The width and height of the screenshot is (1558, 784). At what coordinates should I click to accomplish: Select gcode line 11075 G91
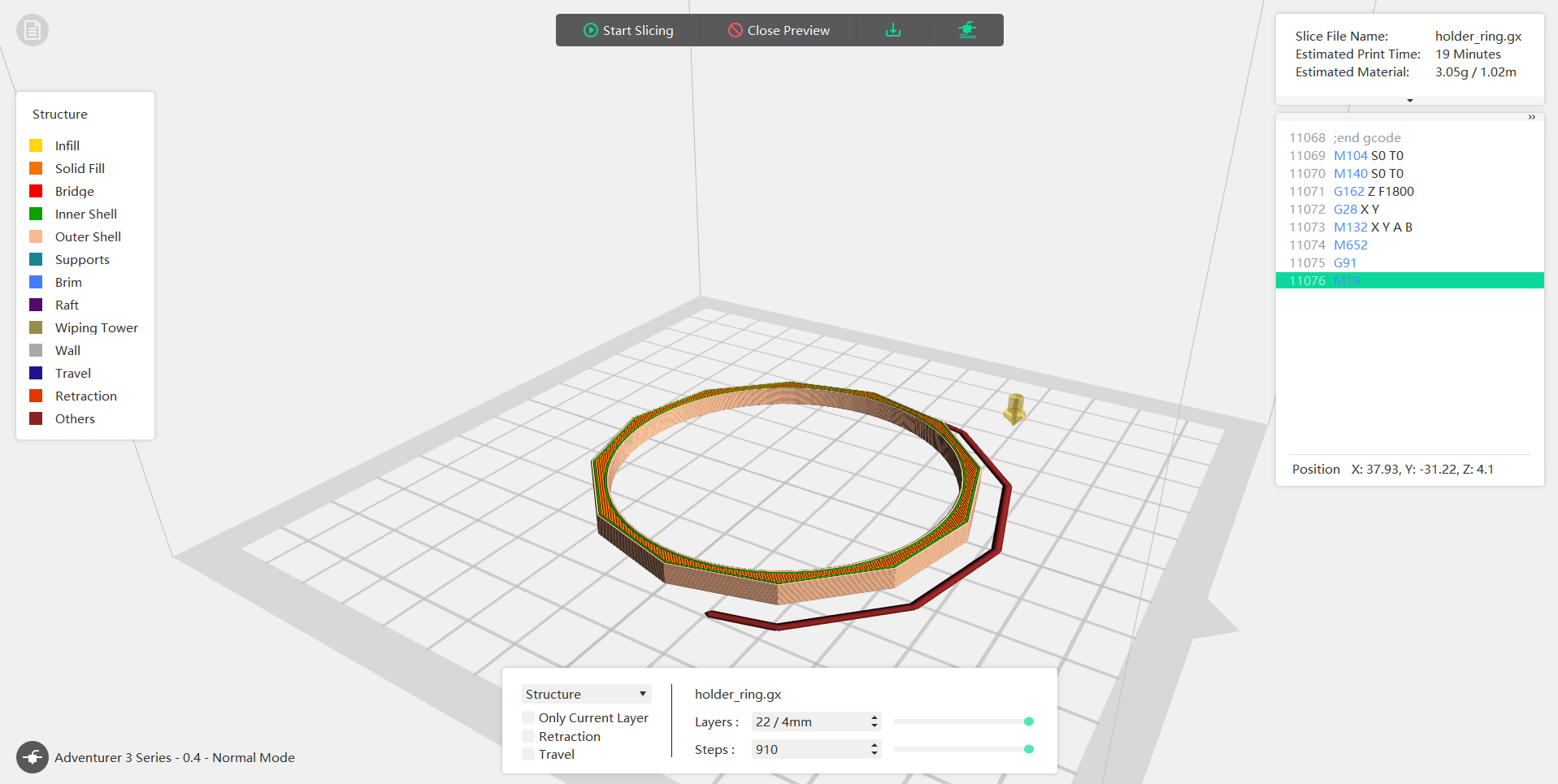[1410, 262]
